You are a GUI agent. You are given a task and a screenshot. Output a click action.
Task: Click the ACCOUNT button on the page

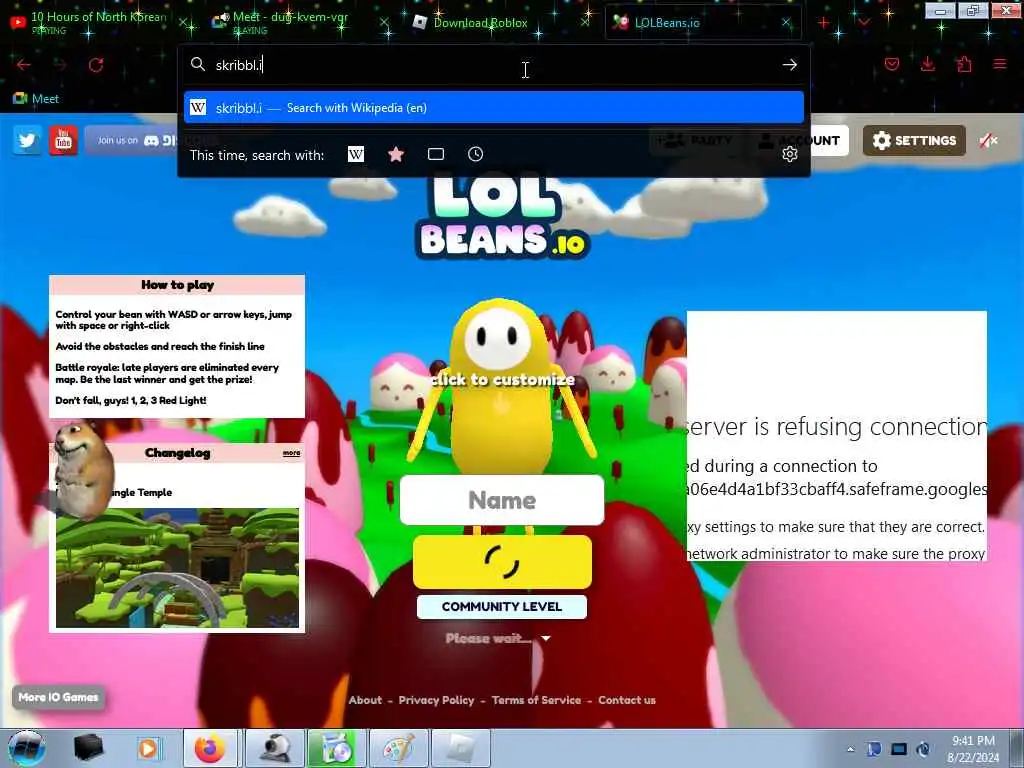pos(801,140)
